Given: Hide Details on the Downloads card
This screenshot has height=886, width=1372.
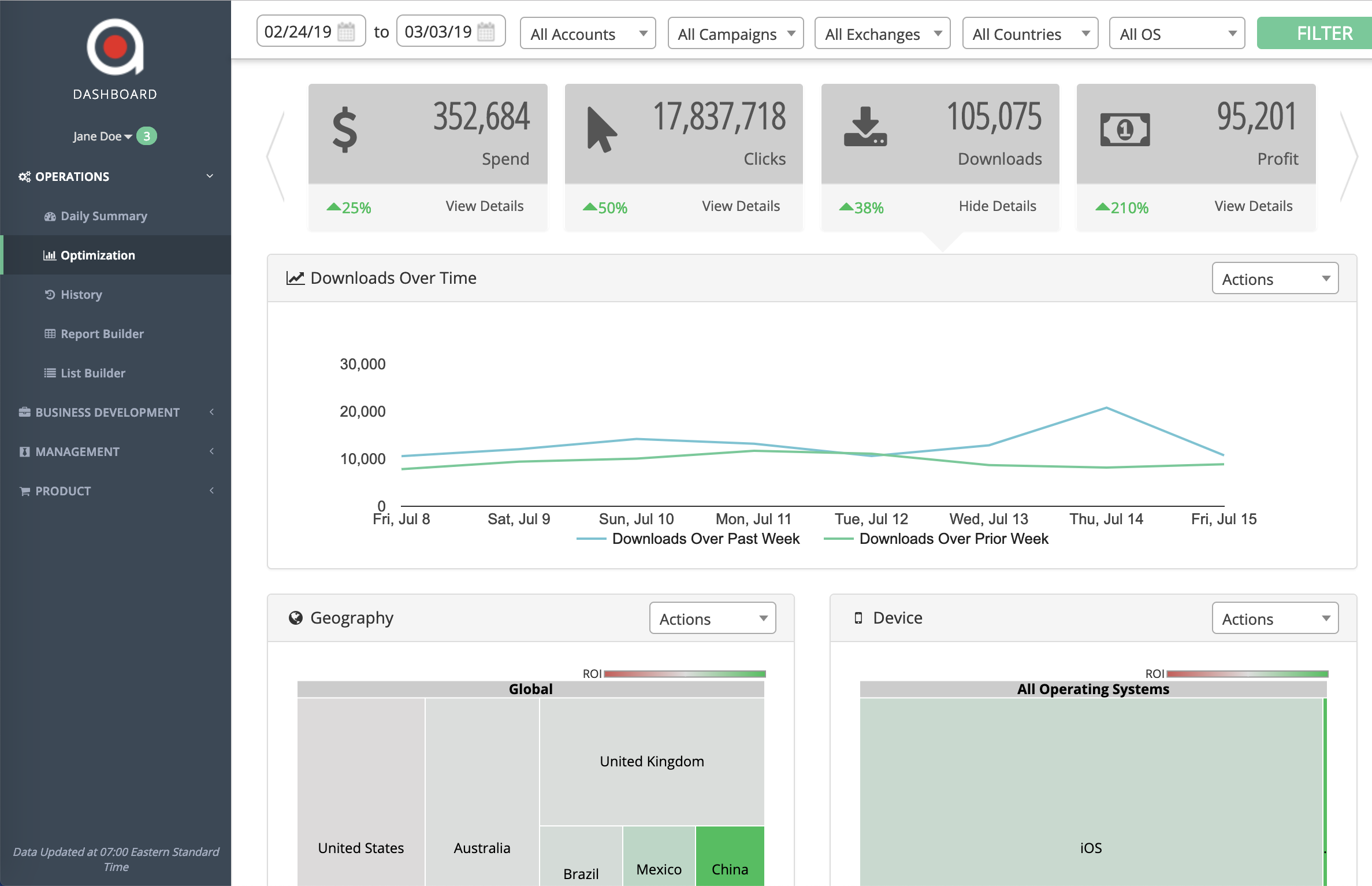Looking at the screenshot, I should coord(997,206).
